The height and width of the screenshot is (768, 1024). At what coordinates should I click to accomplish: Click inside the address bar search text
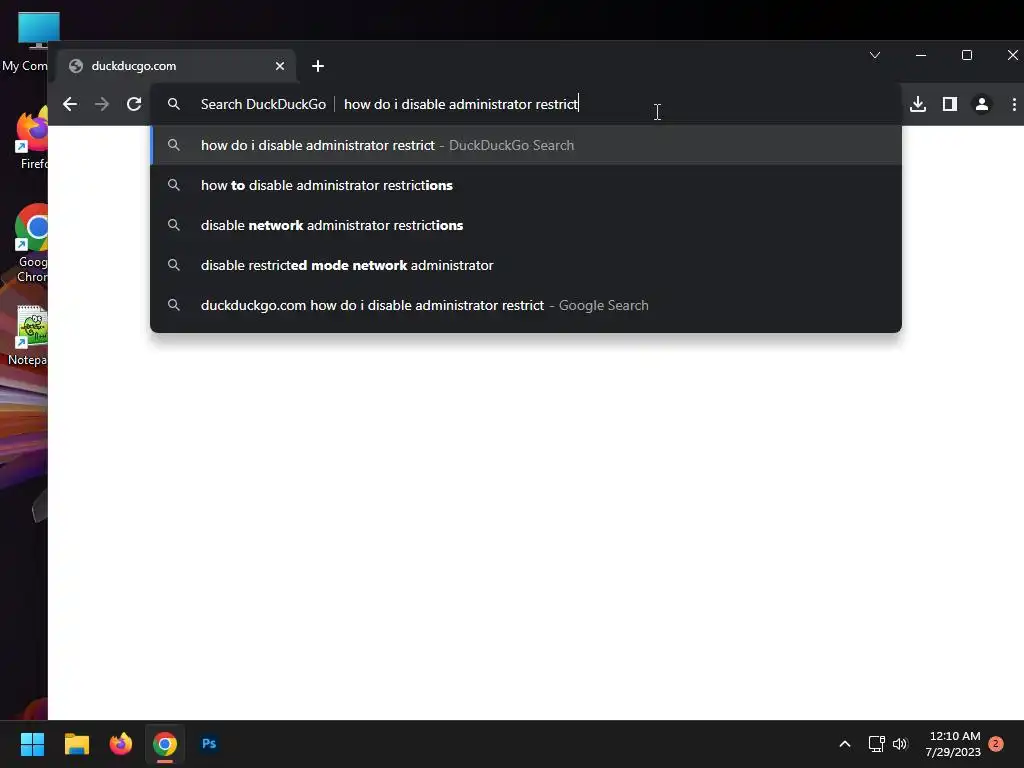coord(460,104)
